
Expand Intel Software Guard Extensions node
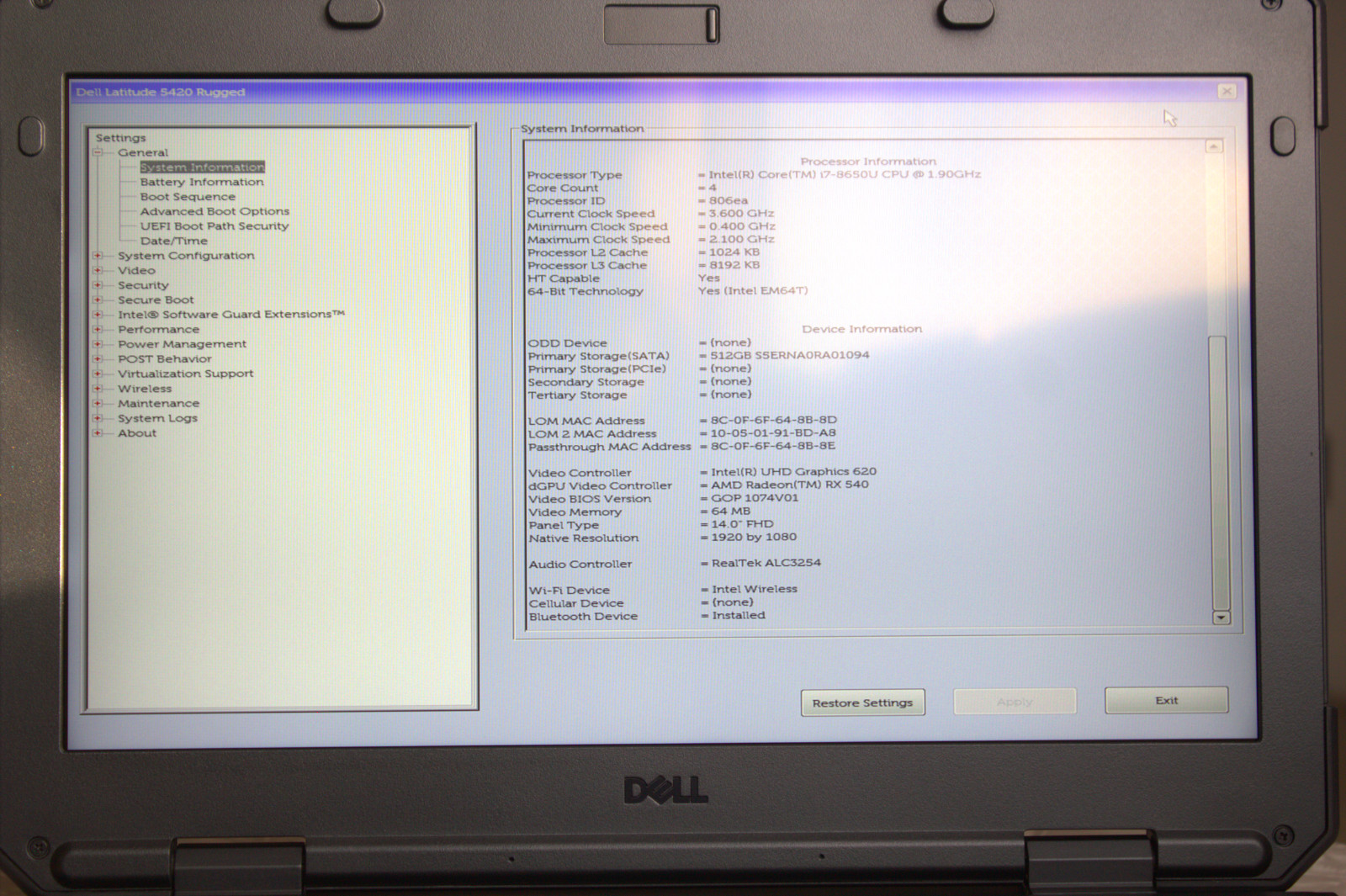point(98,315)
